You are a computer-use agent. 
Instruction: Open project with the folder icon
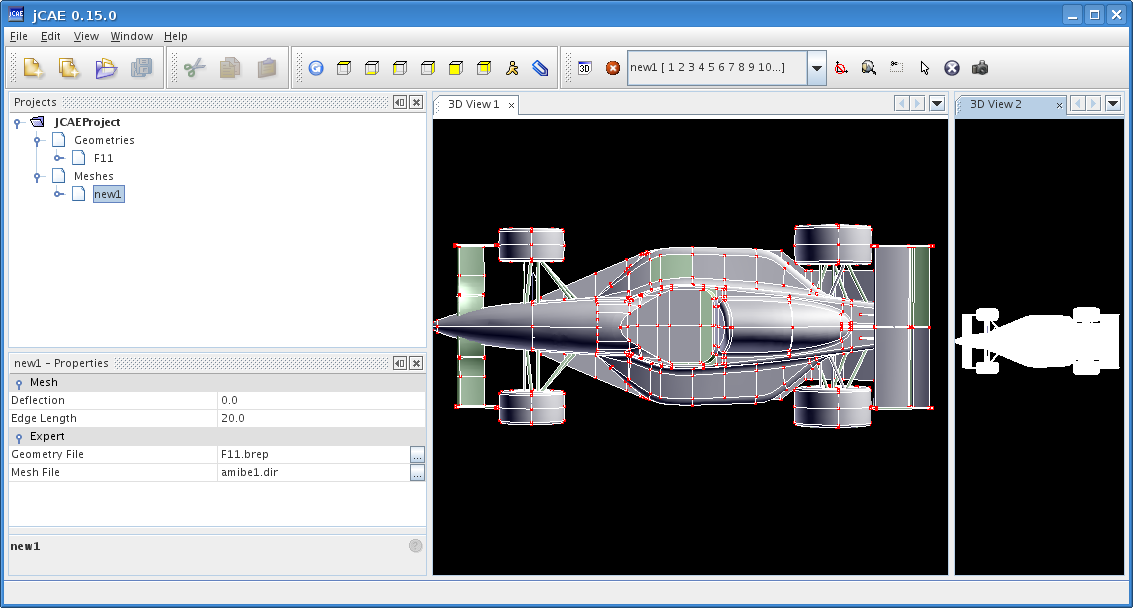click(105, 68)
